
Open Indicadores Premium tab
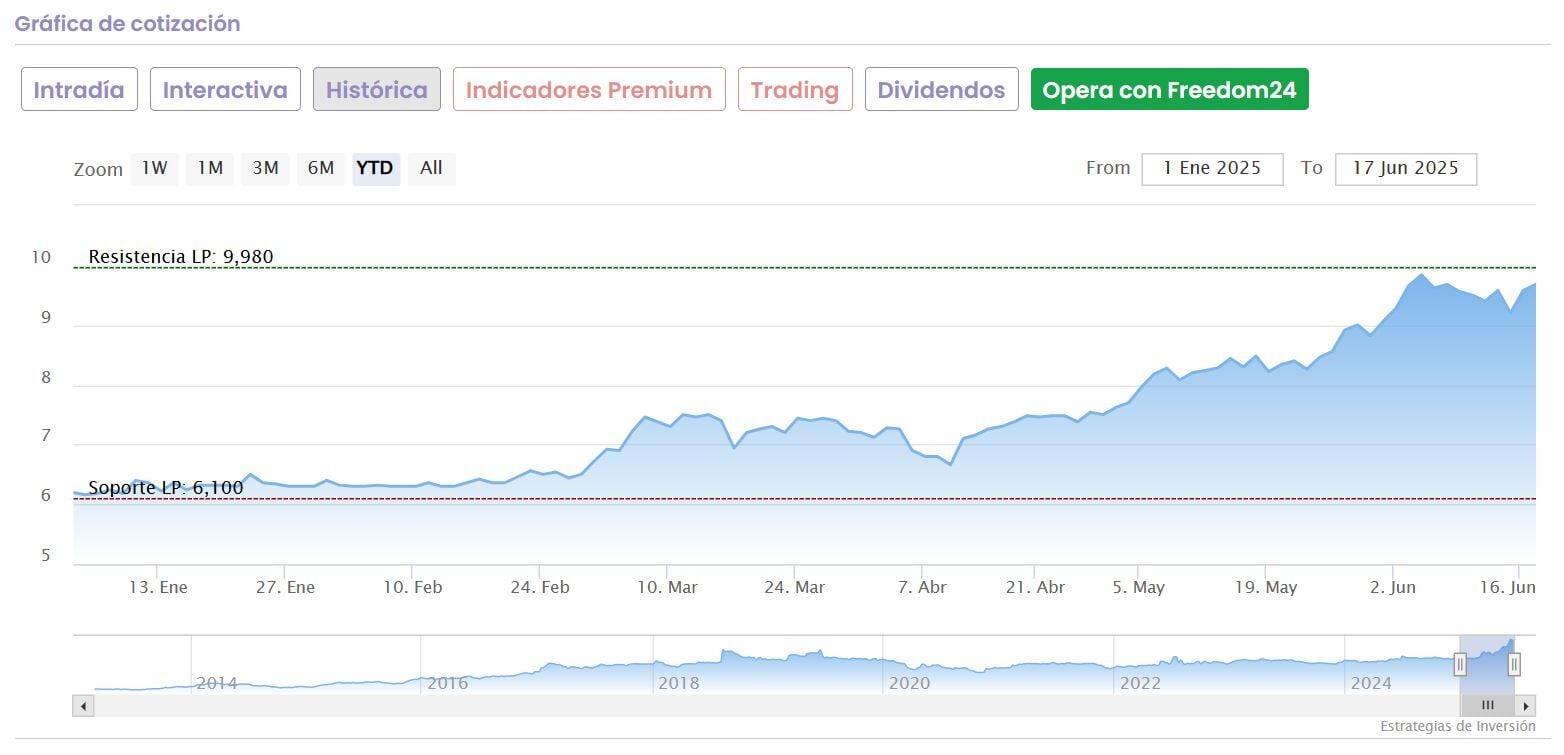[x=589, y=90]
